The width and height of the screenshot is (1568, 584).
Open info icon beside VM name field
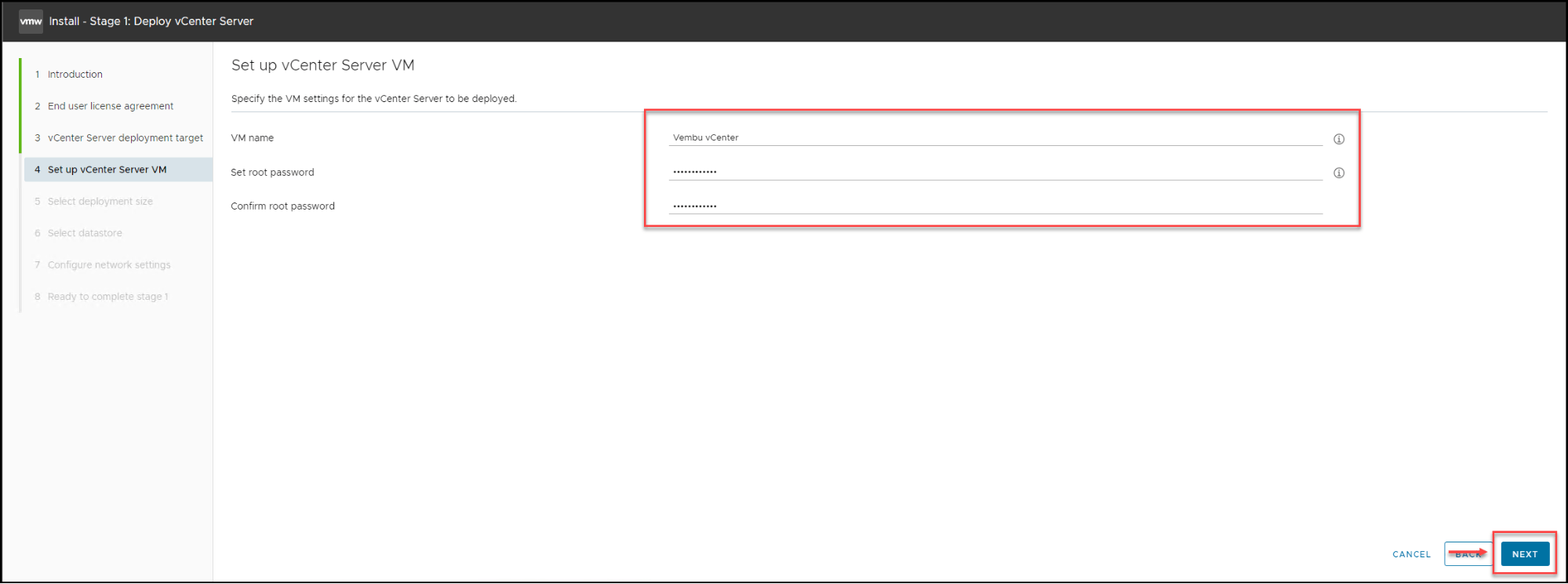coord(1339,139)
